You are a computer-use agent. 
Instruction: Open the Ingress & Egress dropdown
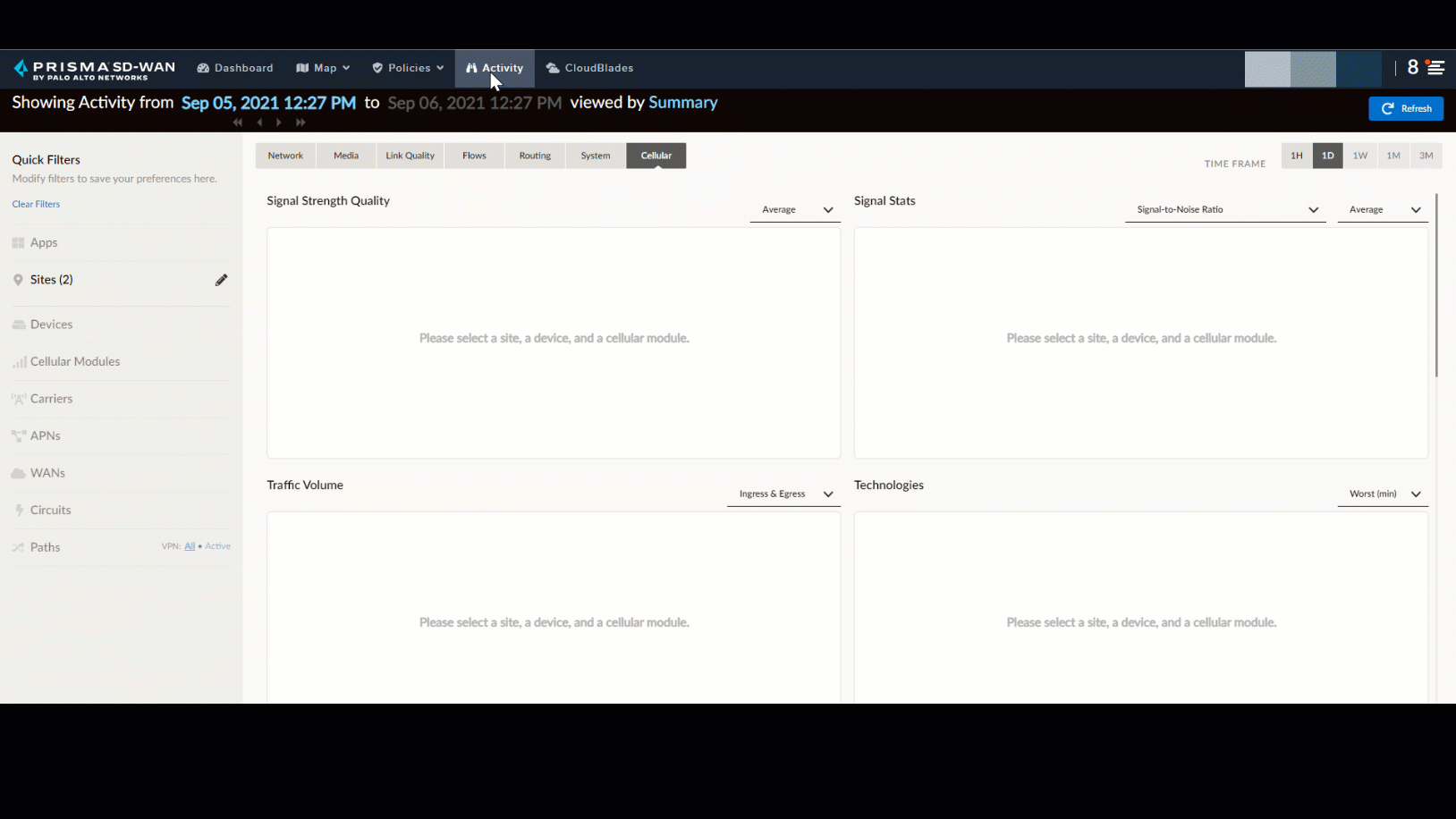click(x=783, y=494)
